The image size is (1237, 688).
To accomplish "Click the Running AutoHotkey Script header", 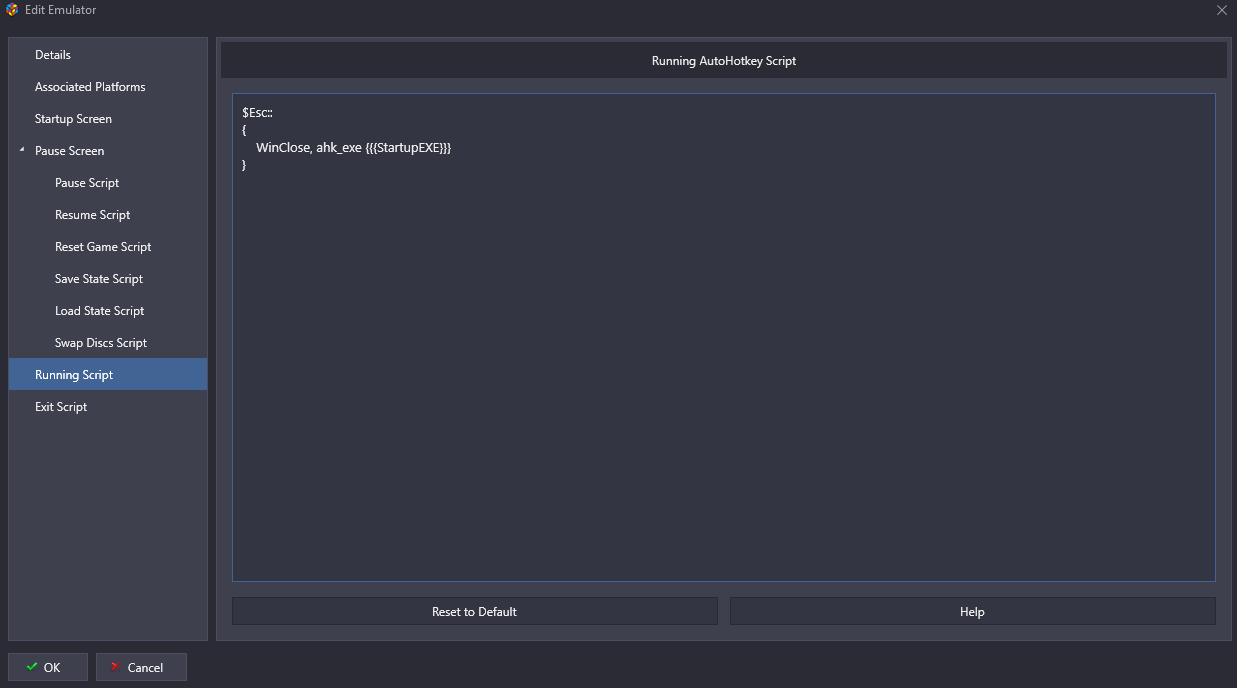I will [724, 61].
